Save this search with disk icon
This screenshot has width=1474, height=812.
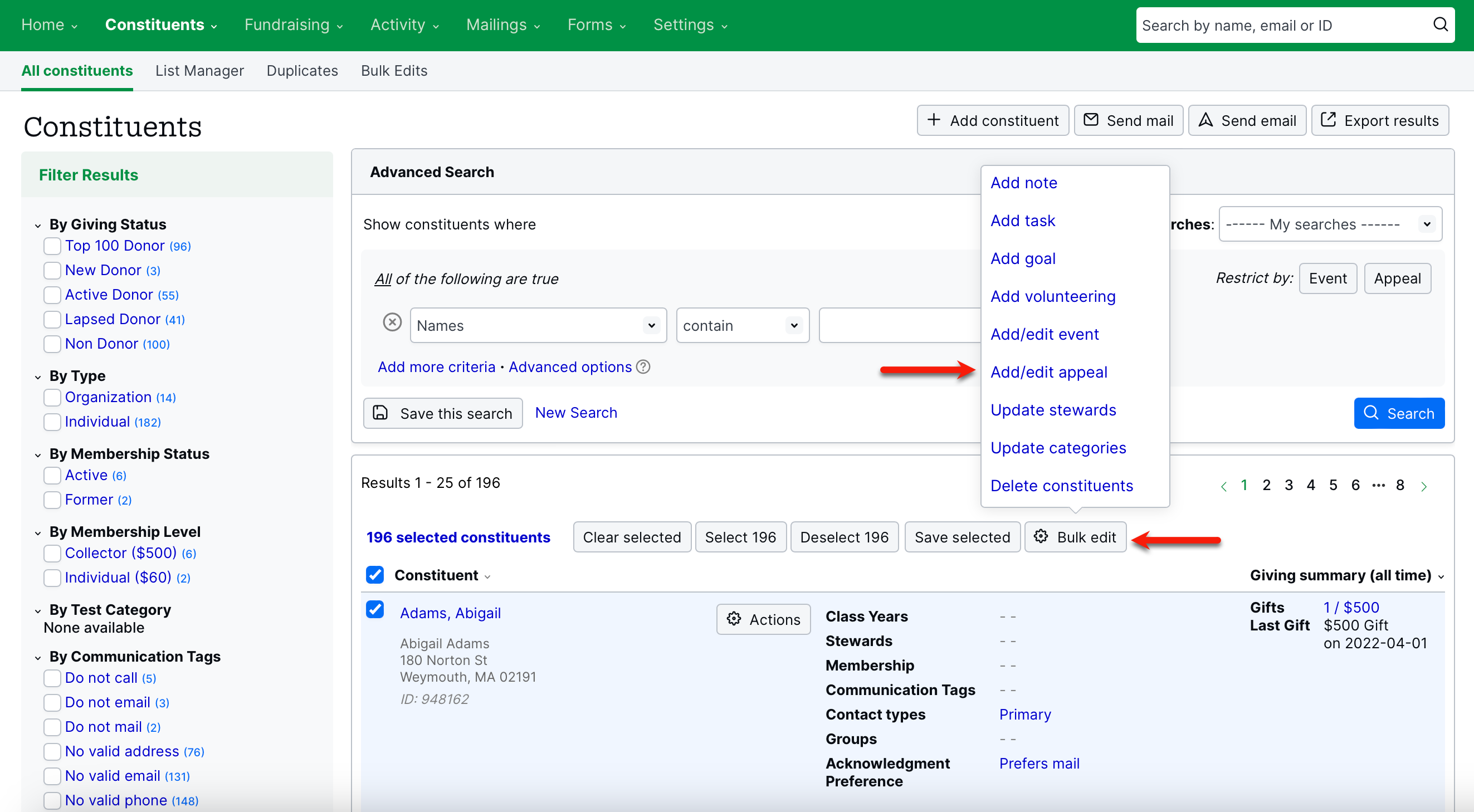point(442,413)
